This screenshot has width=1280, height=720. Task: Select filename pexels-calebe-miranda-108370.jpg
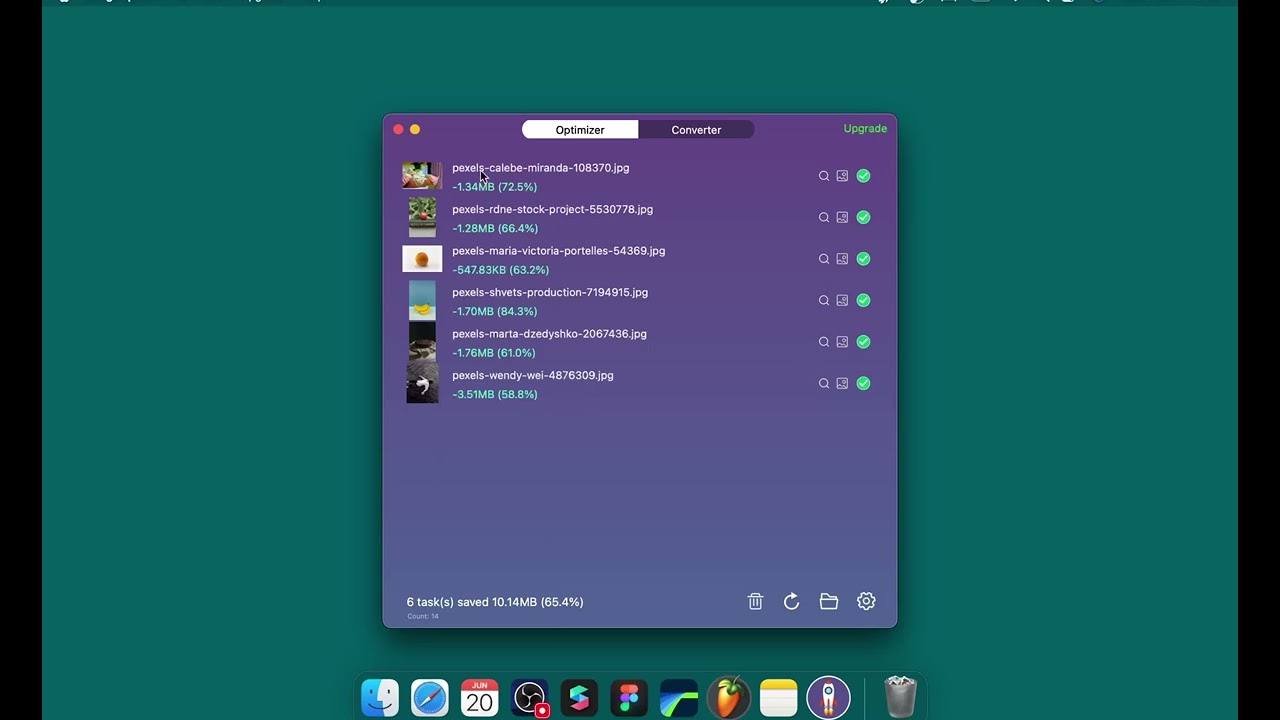click(540, 168)
